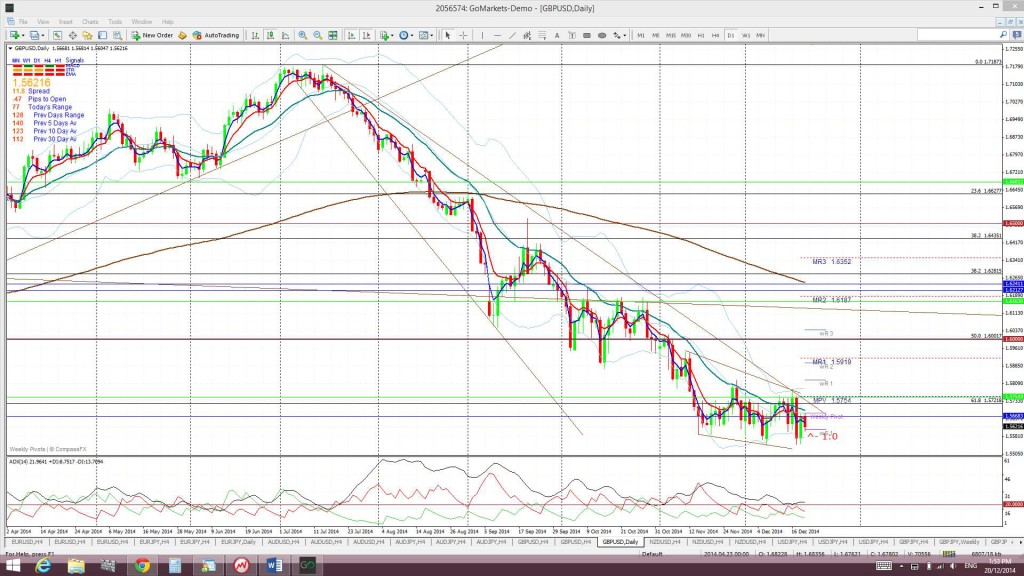
Task: Open the Data Window panel
Action: pyautogui.click(x=72, y=35)
